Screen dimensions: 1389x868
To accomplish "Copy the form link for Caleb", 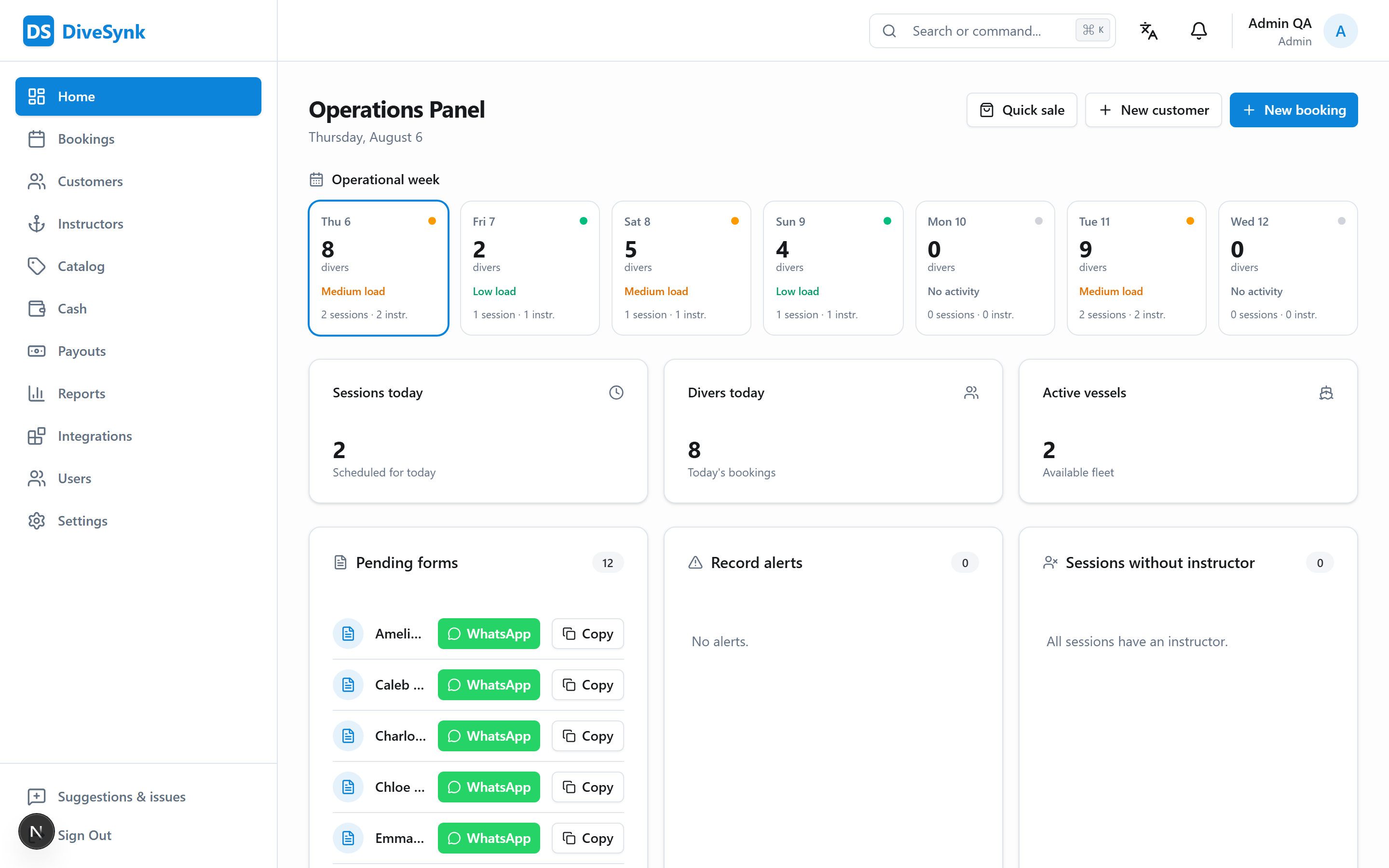I will pyautogui.click(x=588, y=685).
